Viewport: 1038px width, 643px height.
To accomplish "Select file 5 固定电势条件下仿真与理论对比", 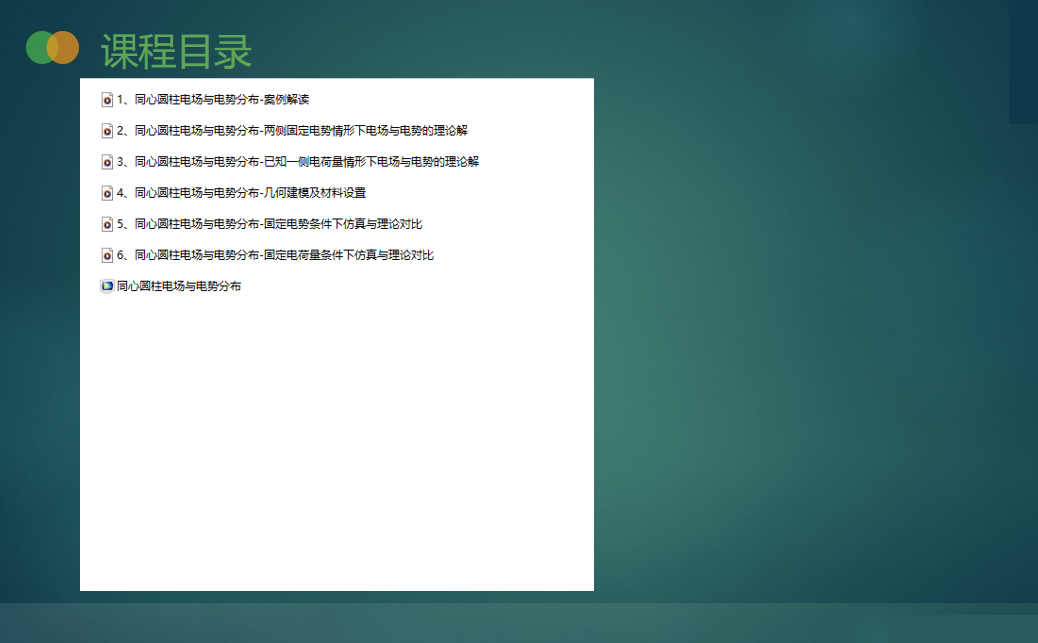I will click(x=269, y=224).
